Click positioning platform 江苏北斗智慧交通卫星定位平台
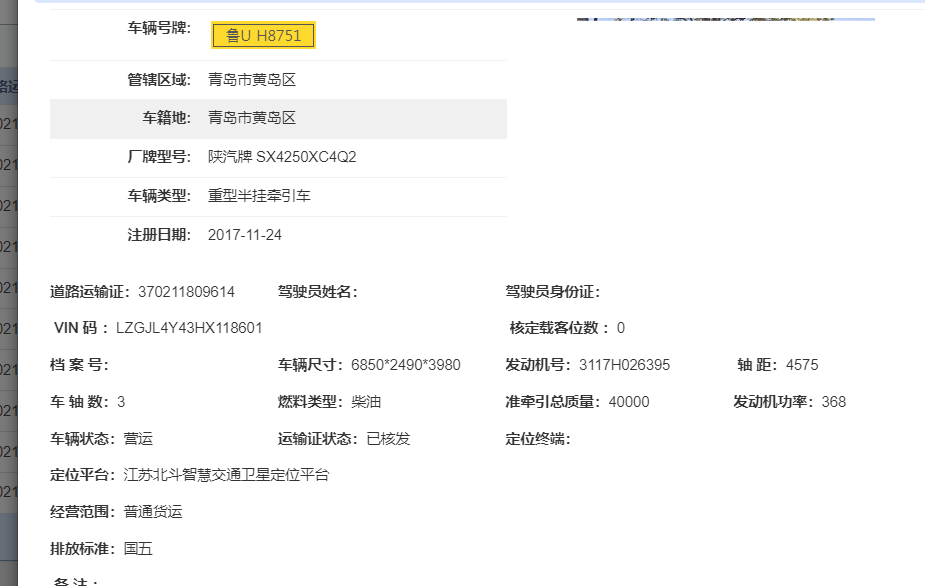Image resolution: width=925 pixels, height=586 pixels. click(226, 475)
